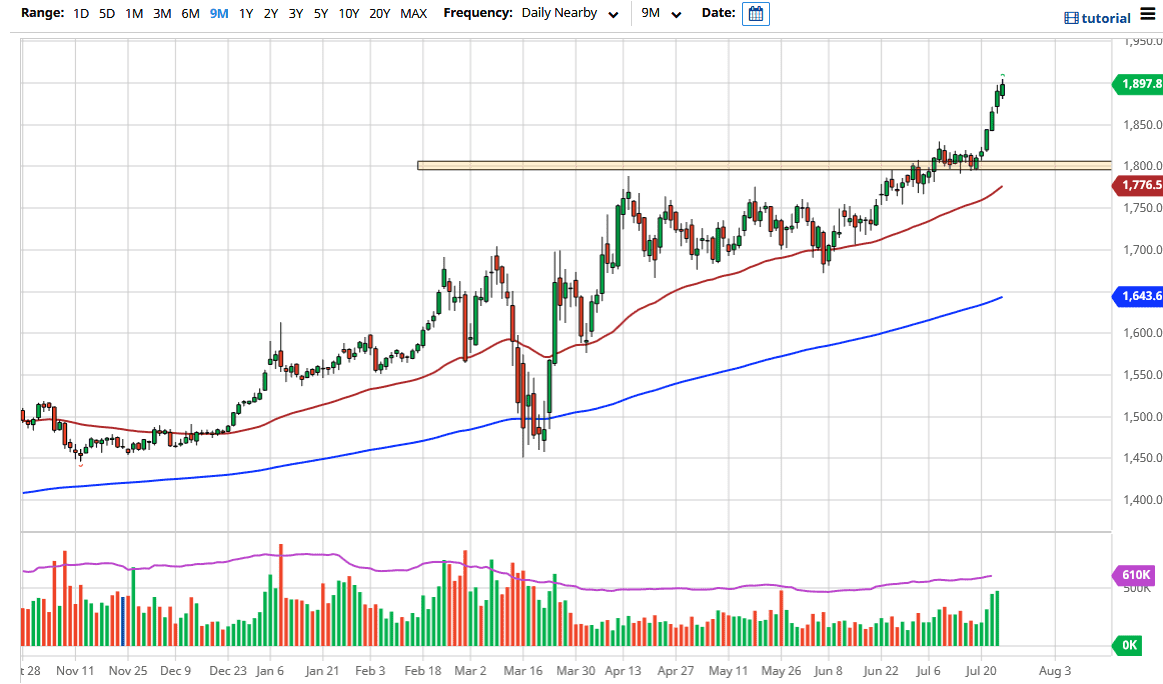Set range to 5D

[x=107, y=13]
